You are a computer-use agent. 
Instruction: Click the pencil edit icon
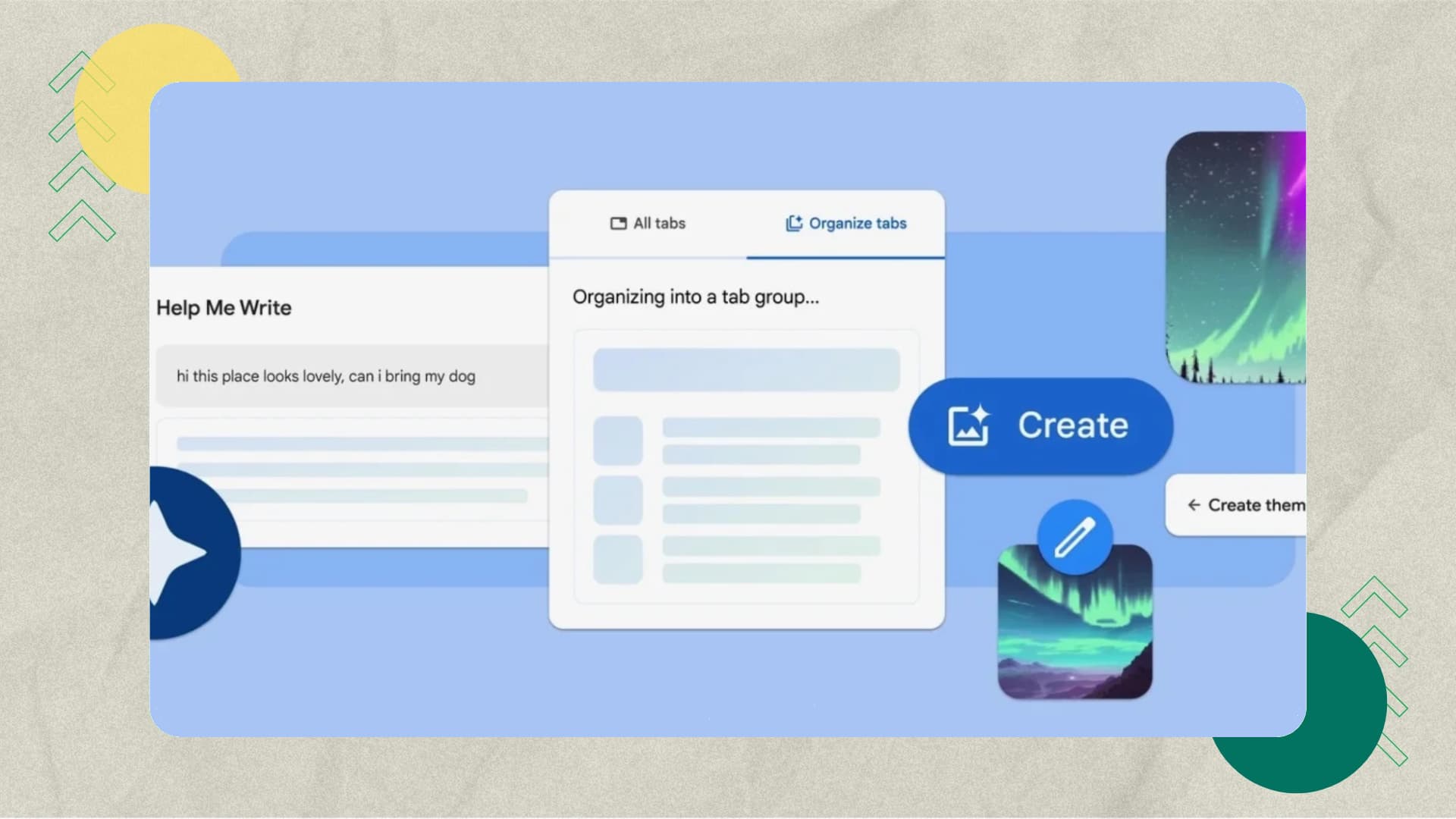click(x=1075, y=537)
